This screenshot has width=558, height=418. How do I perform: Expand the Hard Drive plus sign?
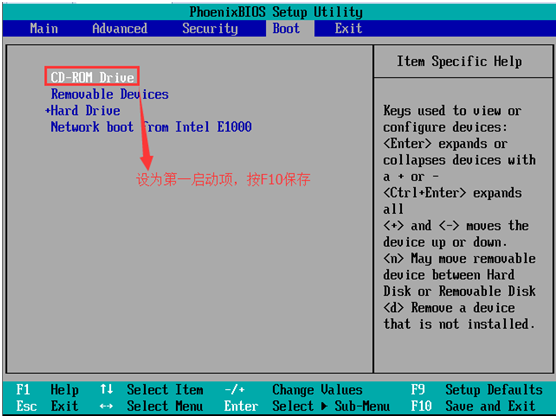click(47, 111)
